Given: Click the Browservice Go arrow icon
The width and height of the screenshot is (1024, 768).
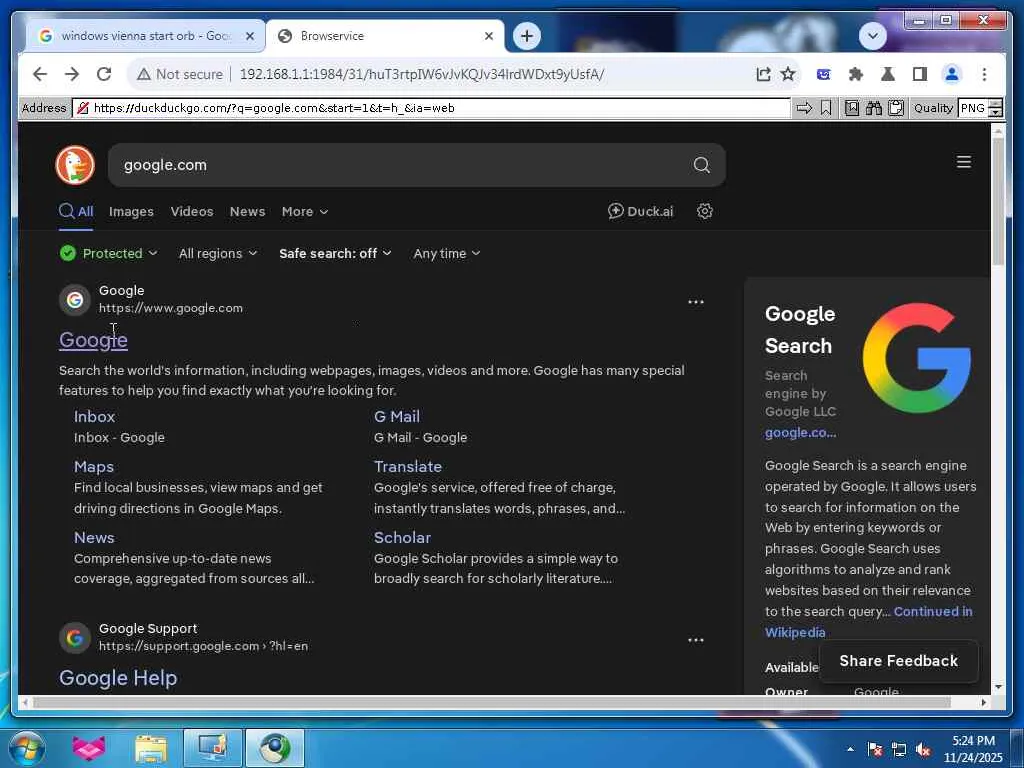Looking at the screenshot, I should click(x=804, y=108).
